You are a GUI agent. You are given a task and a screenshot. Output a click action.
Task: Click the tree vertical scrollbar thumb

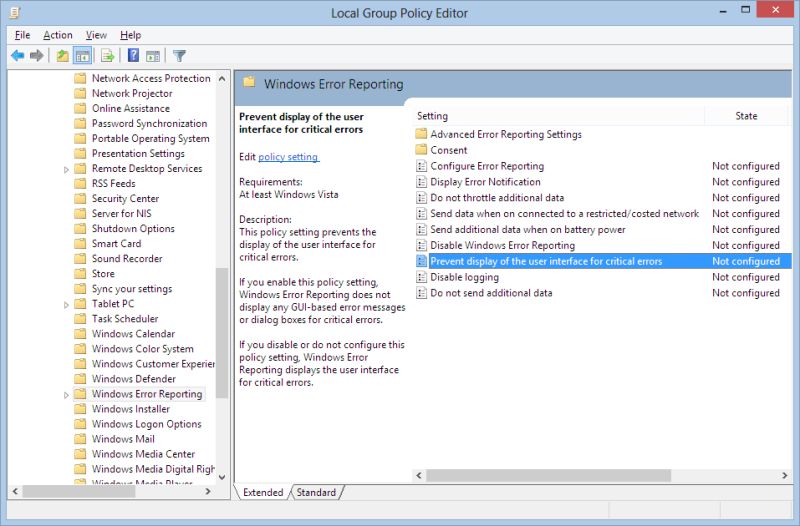[x=222, y=333]
